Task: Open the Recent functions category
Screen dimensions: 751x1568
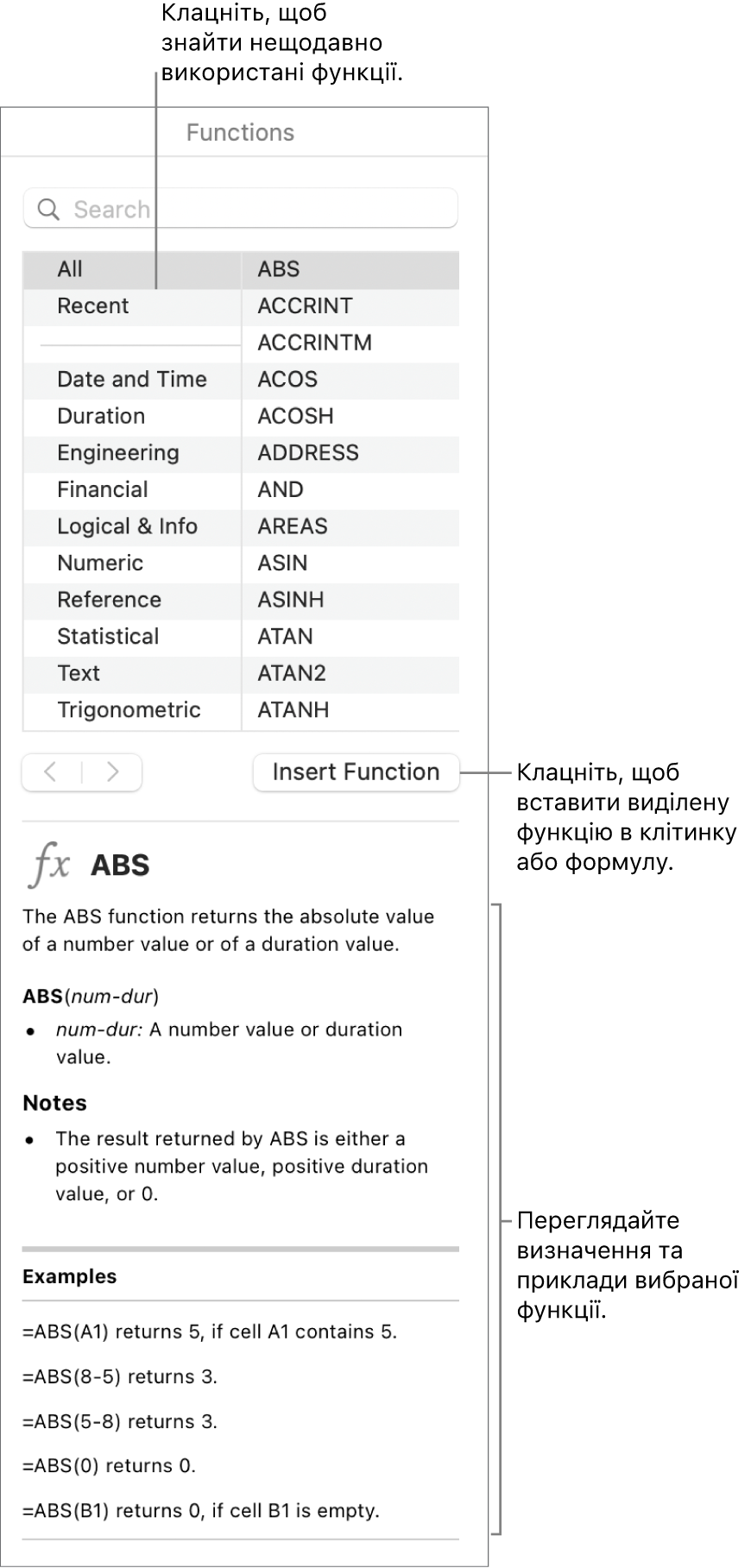Action: tap(92, 306)
